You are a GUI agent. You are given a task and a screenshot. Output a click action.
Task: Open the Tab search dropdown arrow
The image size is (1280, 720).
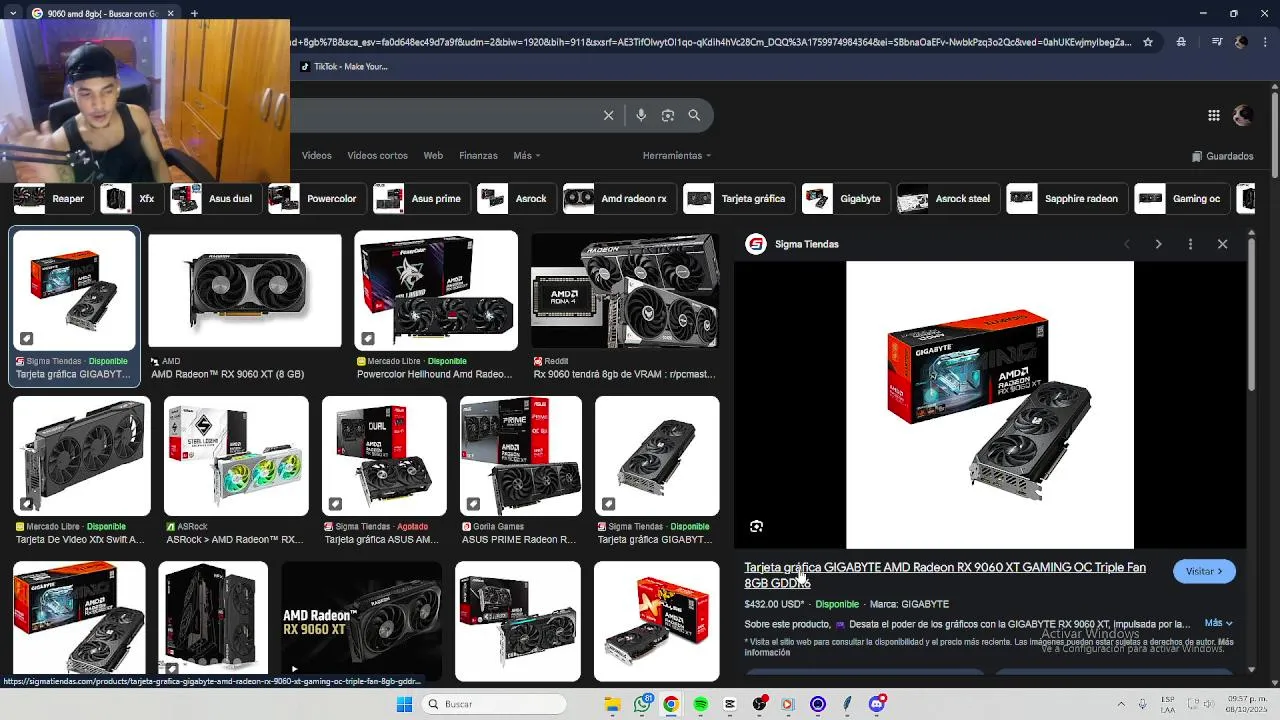click(13, 13)
